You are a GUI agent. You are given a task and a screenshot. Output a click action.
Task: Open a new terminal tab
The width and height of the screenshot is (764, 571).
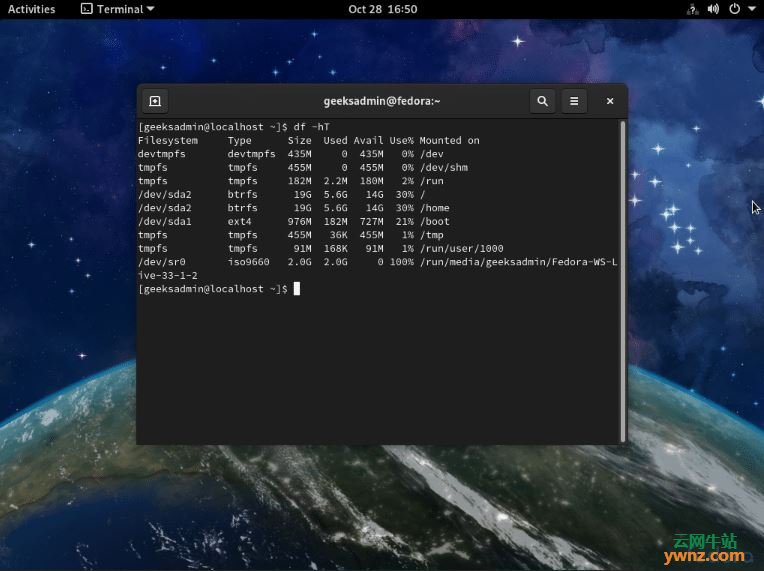155,101
